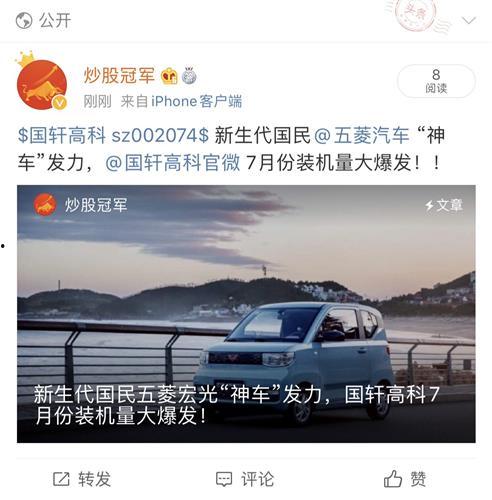Viewport: 492px width, 500px height.
Task: Open the article card with the car photo
Action: point(246,314)
